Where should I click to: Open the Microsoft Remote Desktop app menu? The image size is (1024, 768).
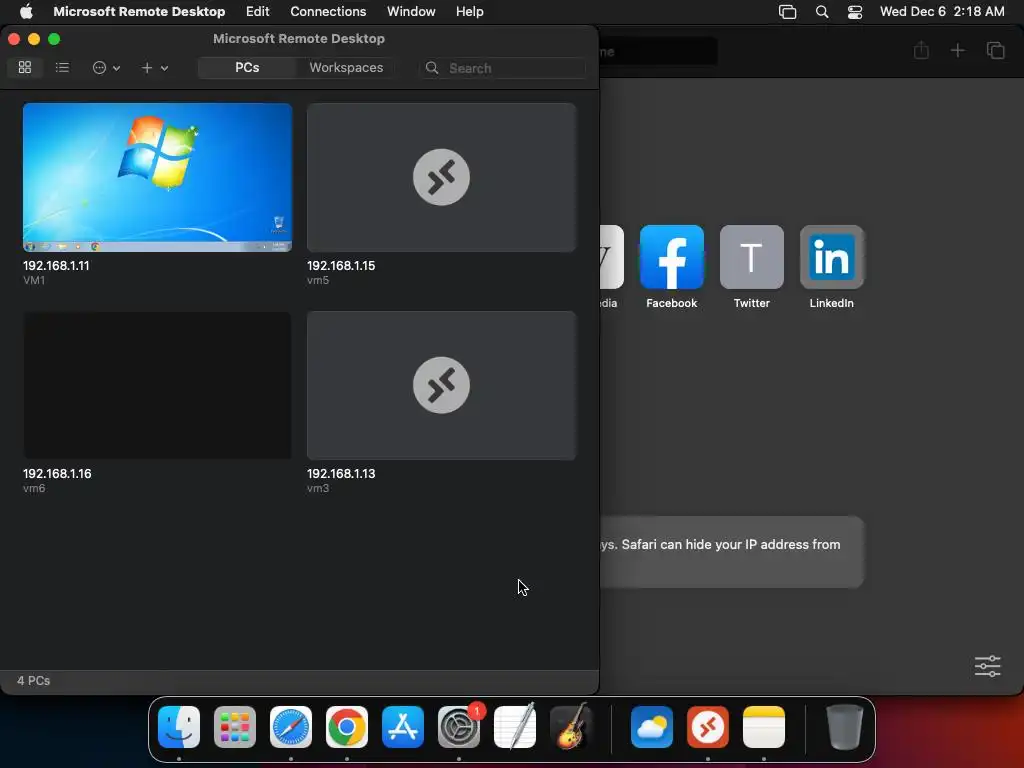pos(139,11)
